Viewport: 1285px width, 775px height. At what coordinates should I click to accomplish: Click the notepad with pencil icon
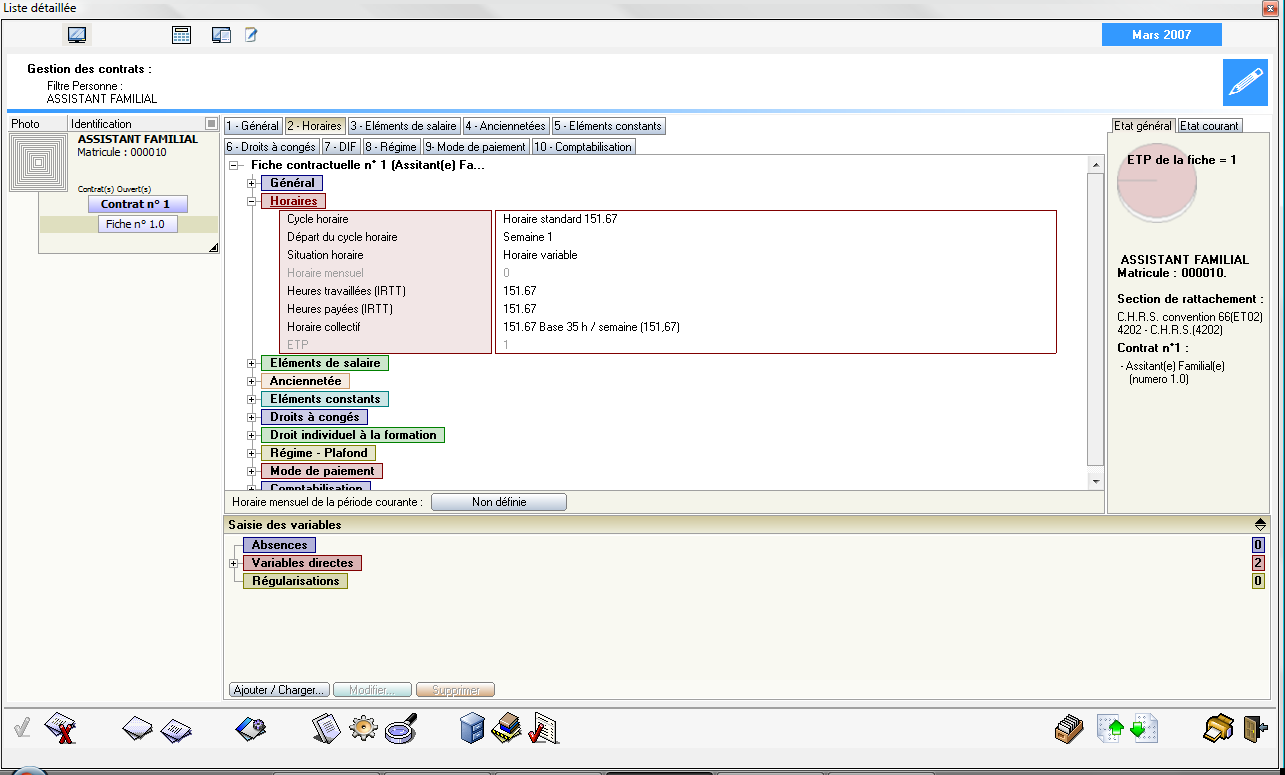click(251, 35)
